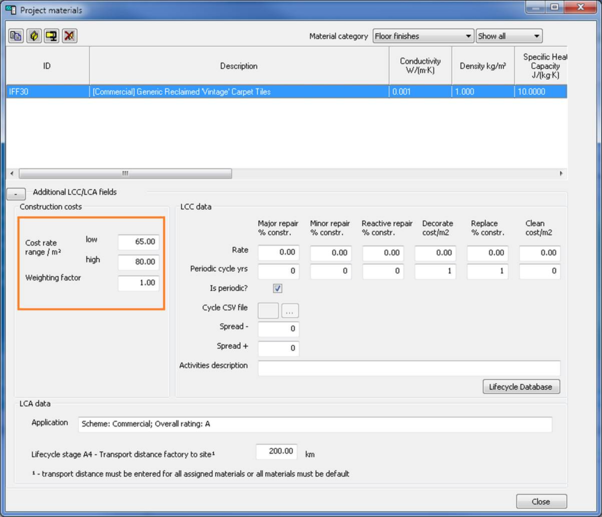
Task: Open the Material category dropdown
Action: coord(423,36)
